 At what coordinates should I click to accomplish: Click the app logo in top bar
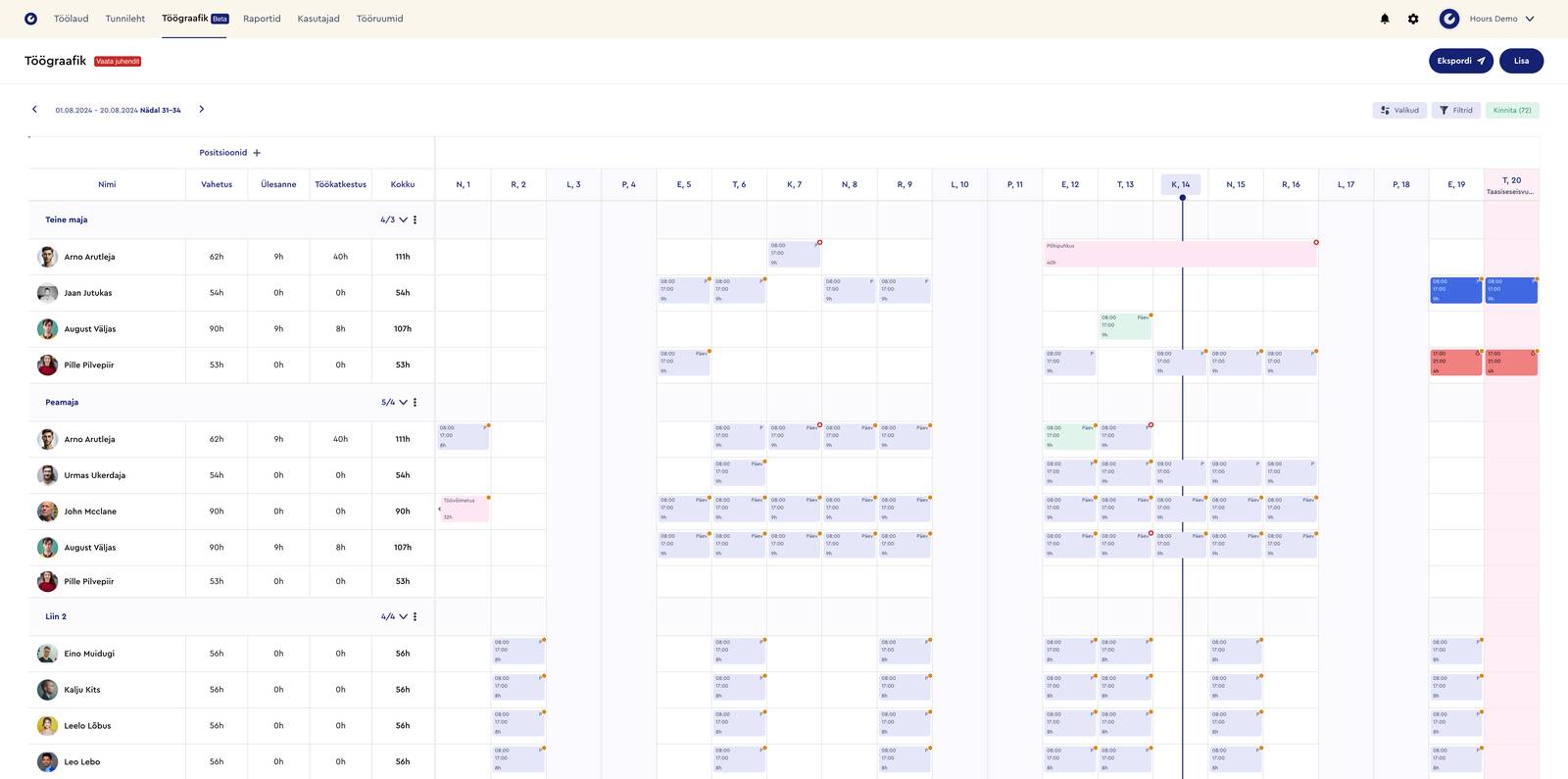[x=30, y=19]
